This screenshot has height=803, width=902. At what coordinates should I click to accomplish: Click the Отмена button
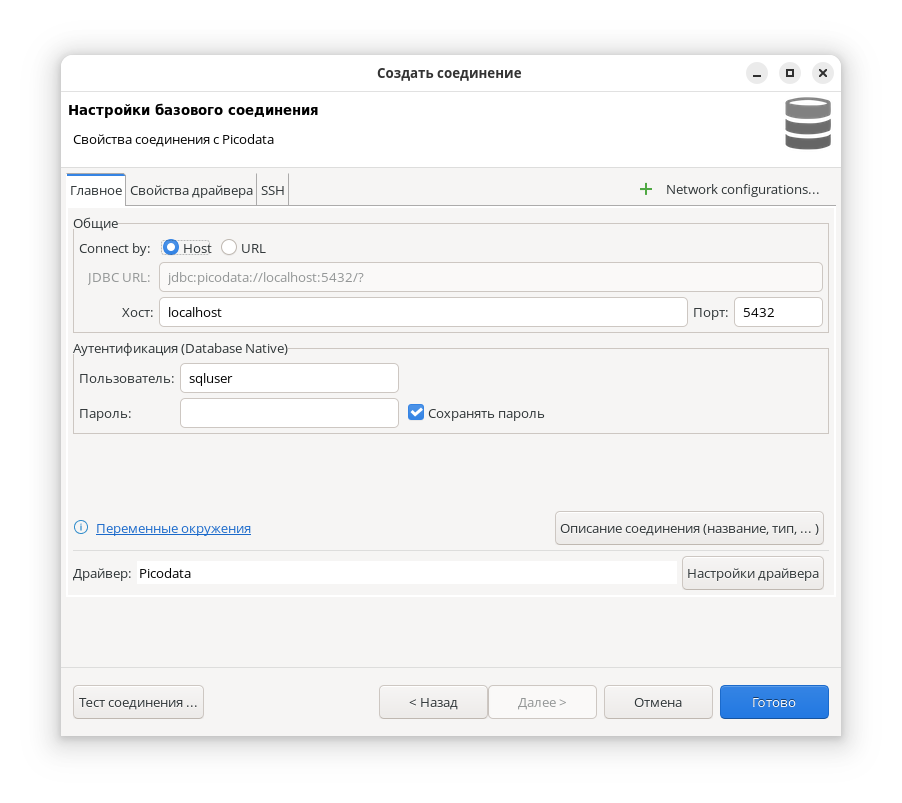[658, 701]
